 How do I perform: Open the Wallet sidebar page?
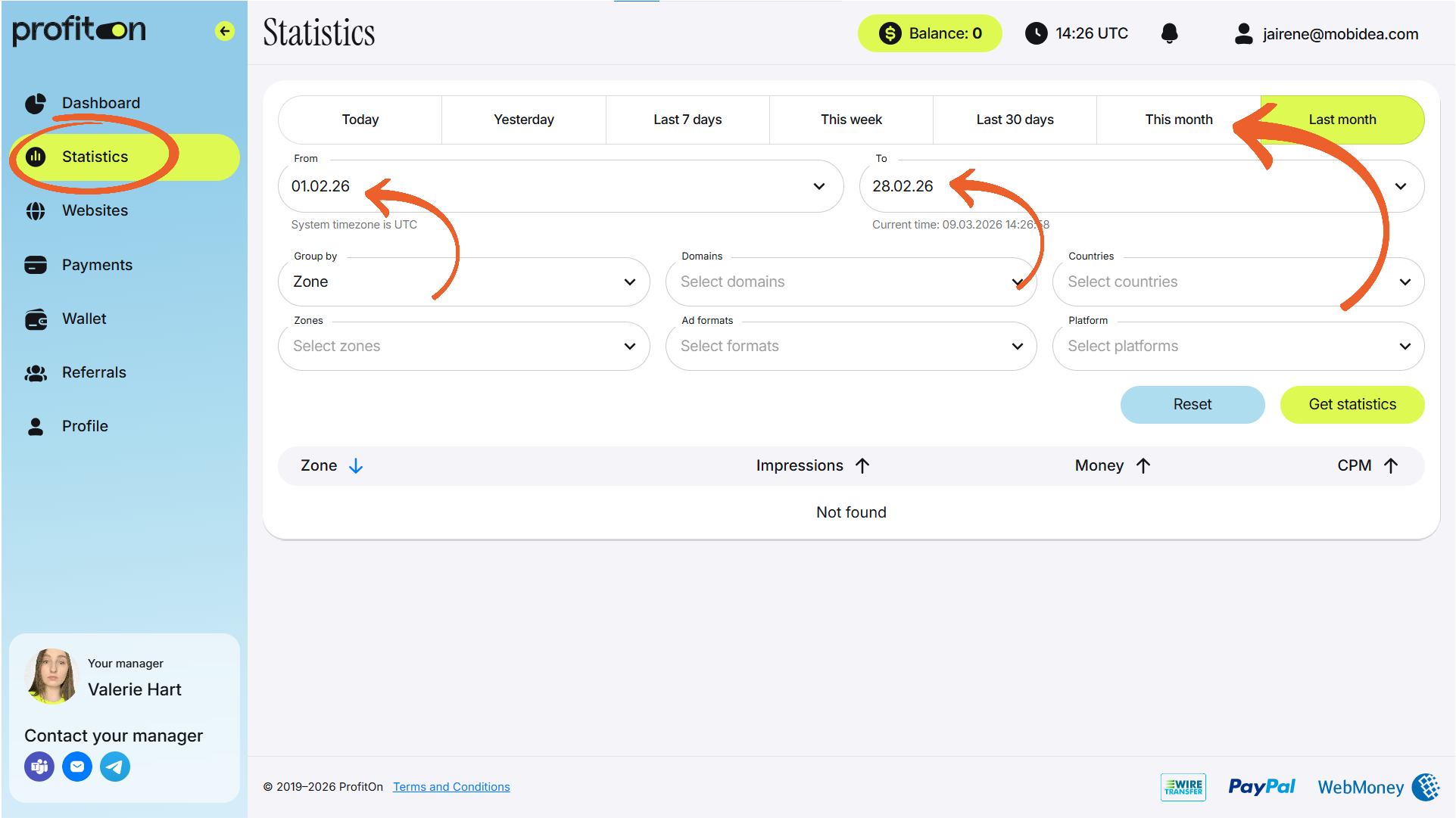coord(84,319)
